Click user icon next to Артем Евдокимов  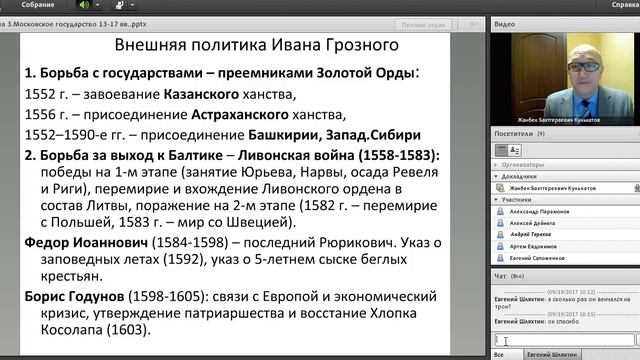[500, 247]
